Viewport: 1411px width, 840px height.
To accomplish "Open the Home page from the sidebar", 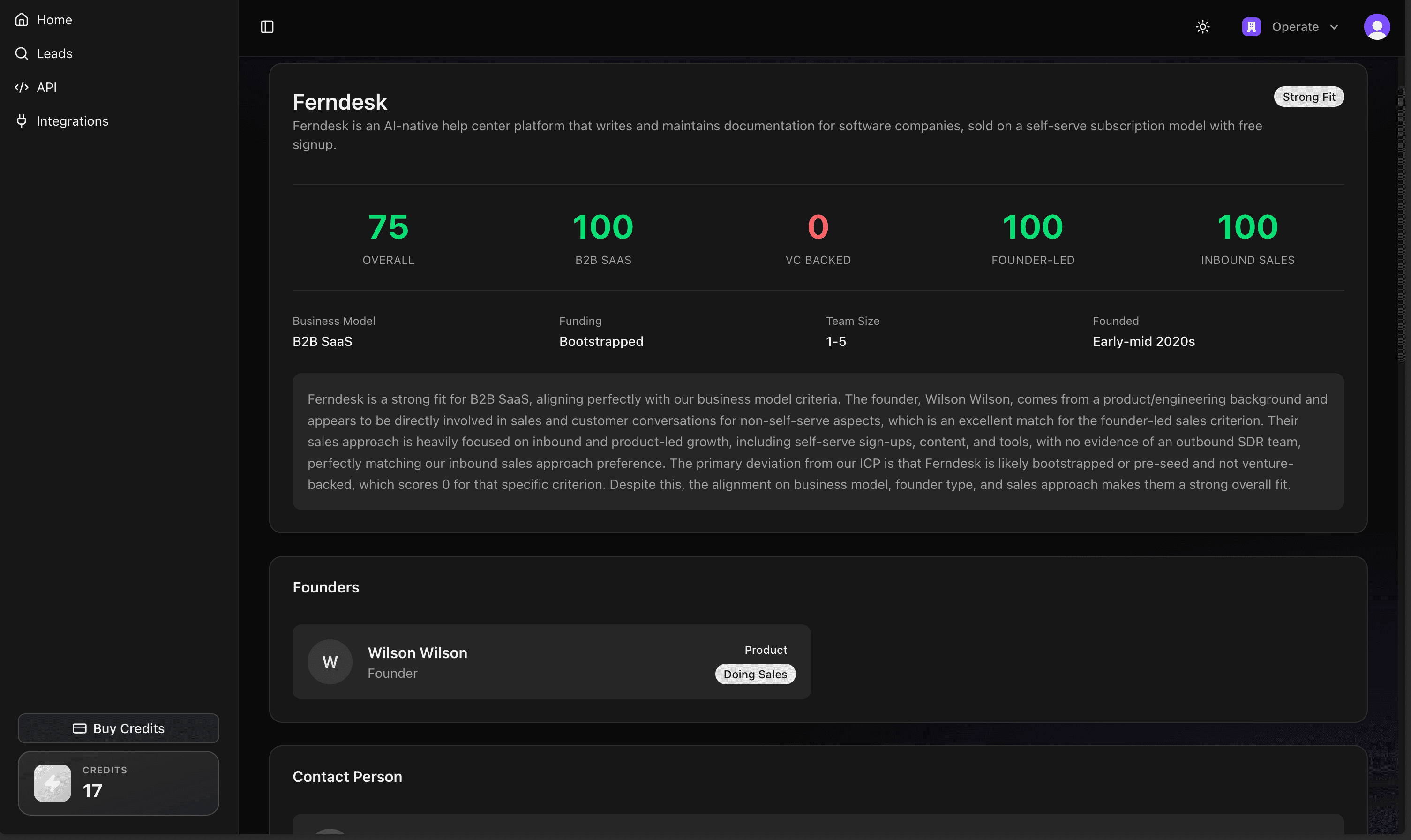I will (x=54, y=19).
